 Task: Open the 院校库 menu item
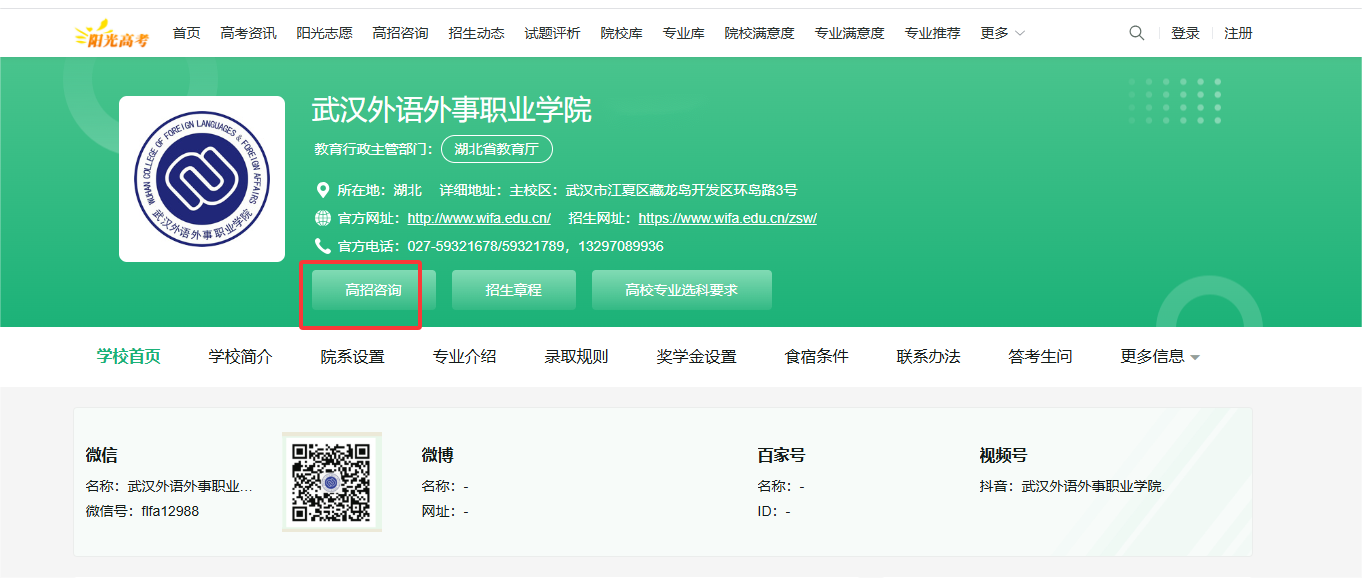pos(621,33)
